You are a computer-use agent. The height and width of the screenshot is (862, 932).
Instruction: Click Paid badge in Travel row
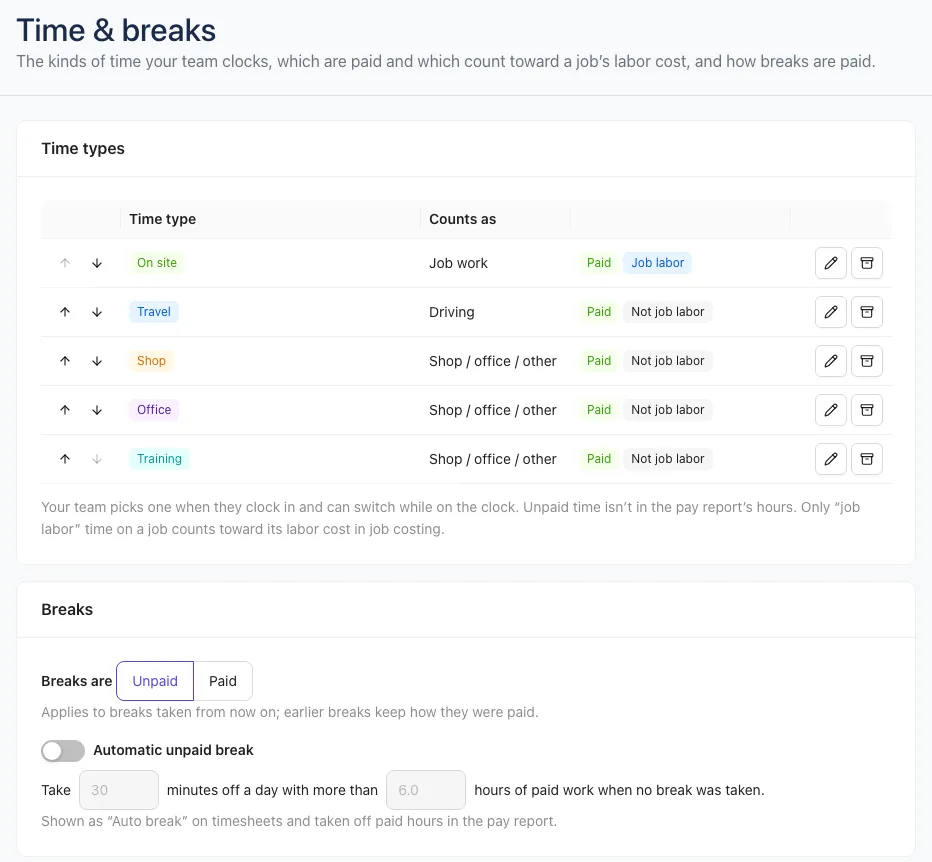coord(599,312)
